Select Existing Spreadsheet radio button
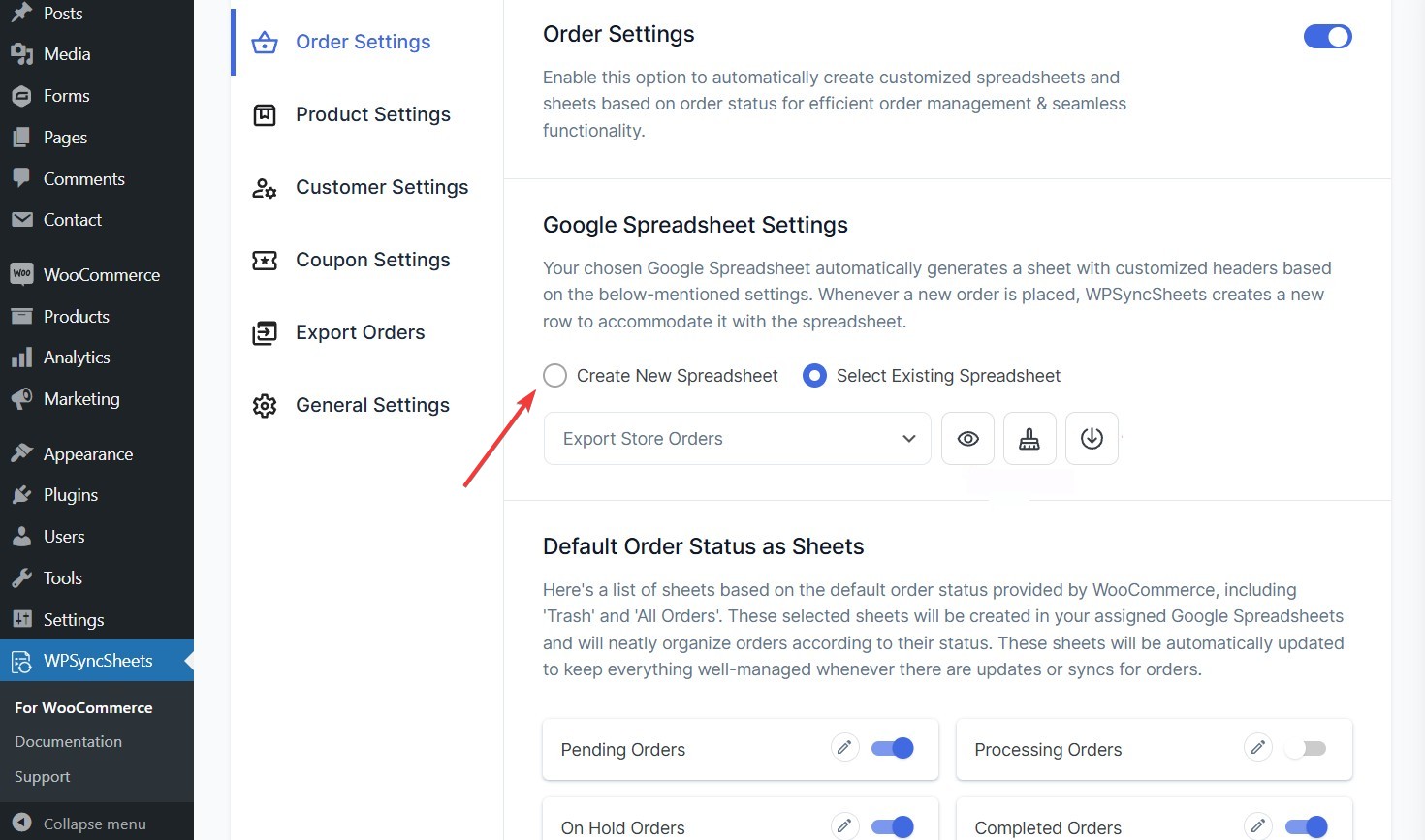The width and height of the screenshot is (1425, 840). coord(814,376)
